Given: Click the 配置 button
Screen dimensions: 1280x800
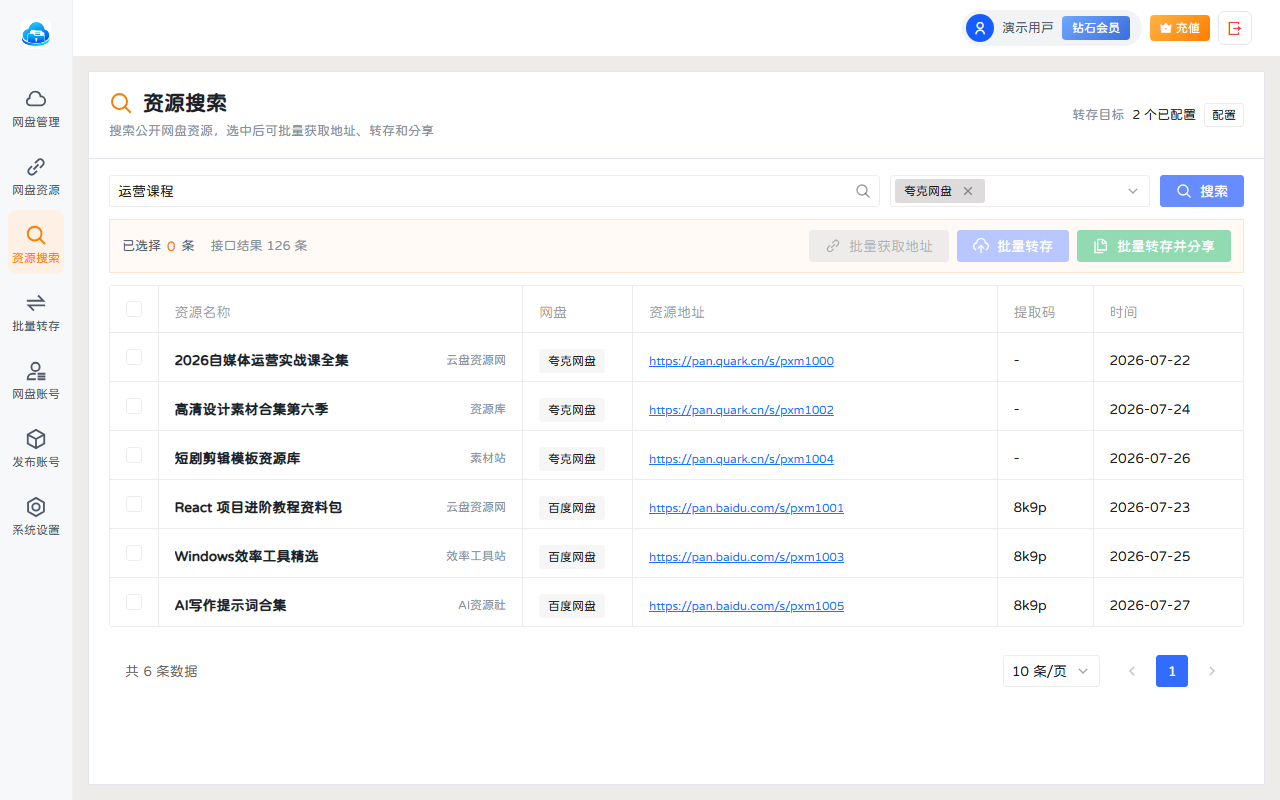Looking at the screenshot, I should click(1224, 115).
